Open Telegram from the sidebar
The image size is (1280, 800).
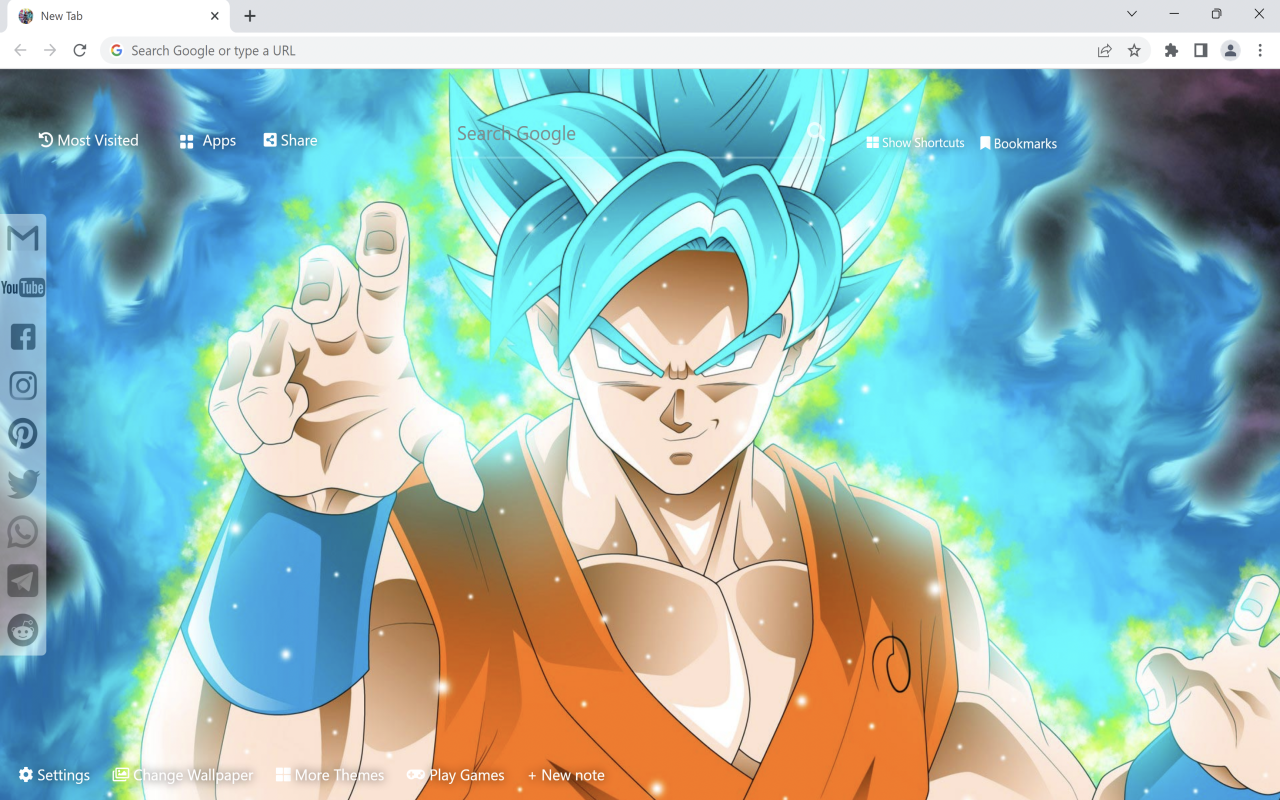point(23,581)
